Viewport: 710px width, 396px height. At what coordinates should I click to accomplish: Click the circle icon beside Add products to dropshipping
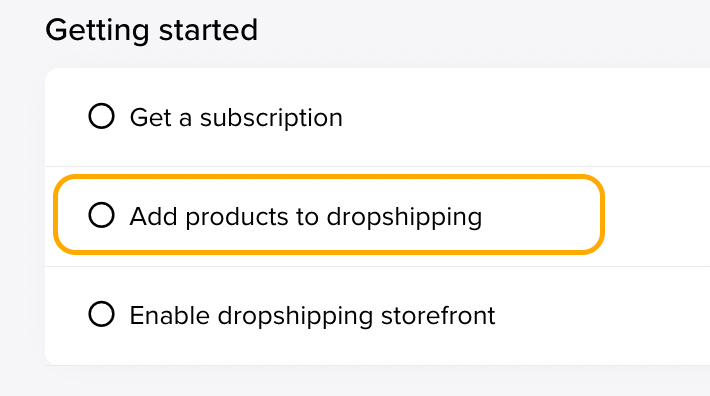point(101,215)
